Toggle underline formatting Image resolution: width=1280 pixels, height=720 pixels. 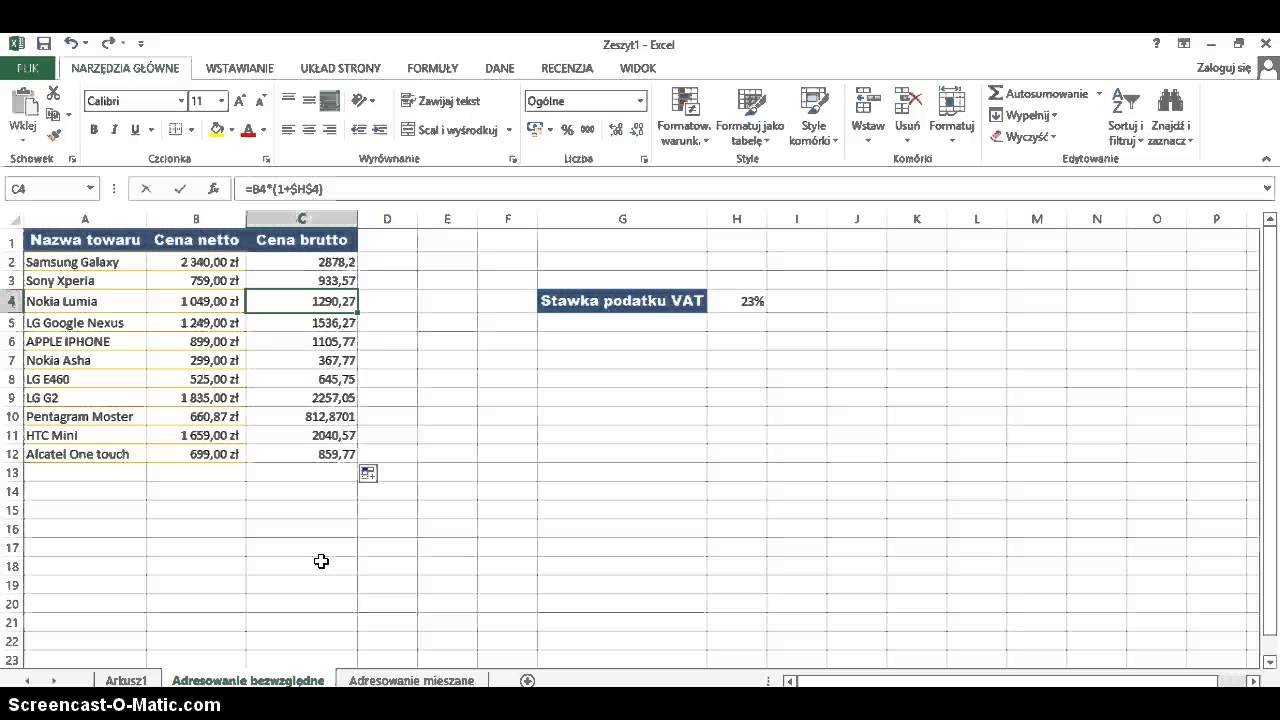(x=135, y=130)
